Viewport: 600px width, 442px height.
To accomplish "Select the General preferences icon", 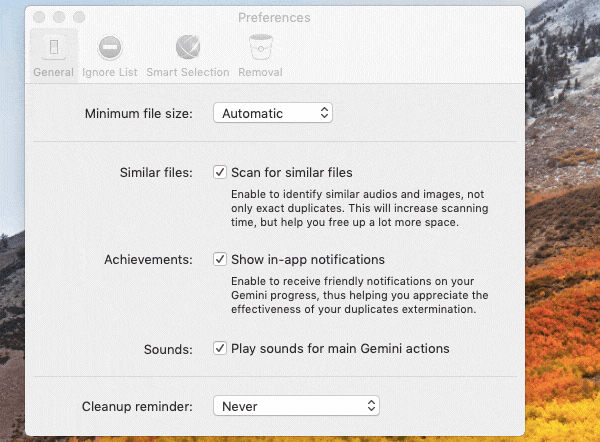I will coord(54,47).
